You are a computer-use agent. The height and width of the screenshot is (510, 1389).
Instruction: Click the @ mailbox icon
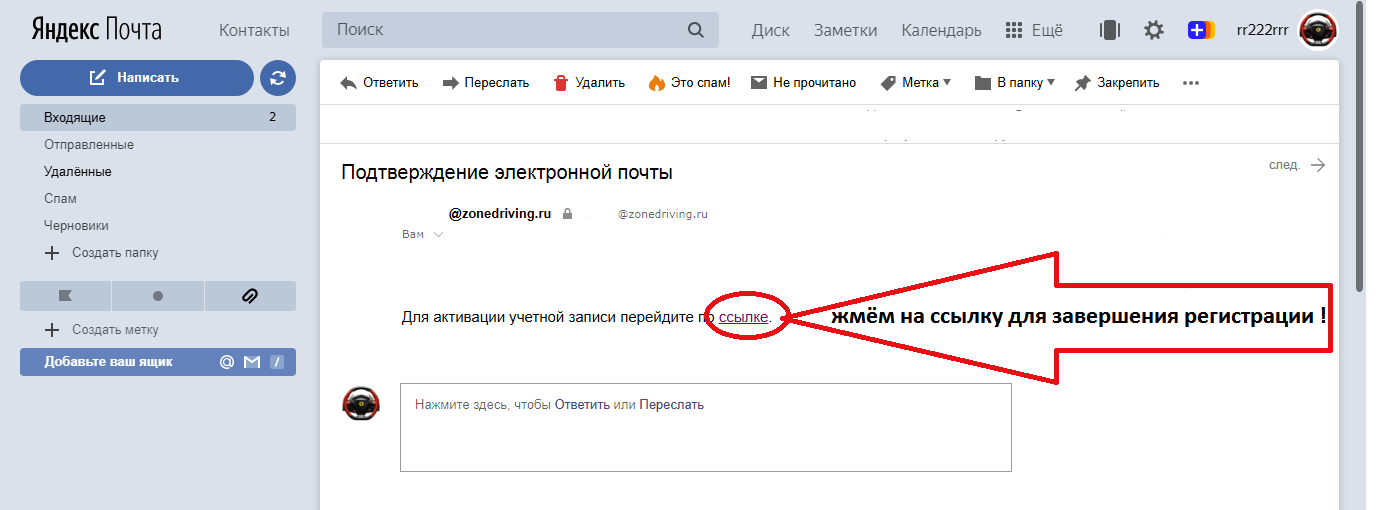227,362
